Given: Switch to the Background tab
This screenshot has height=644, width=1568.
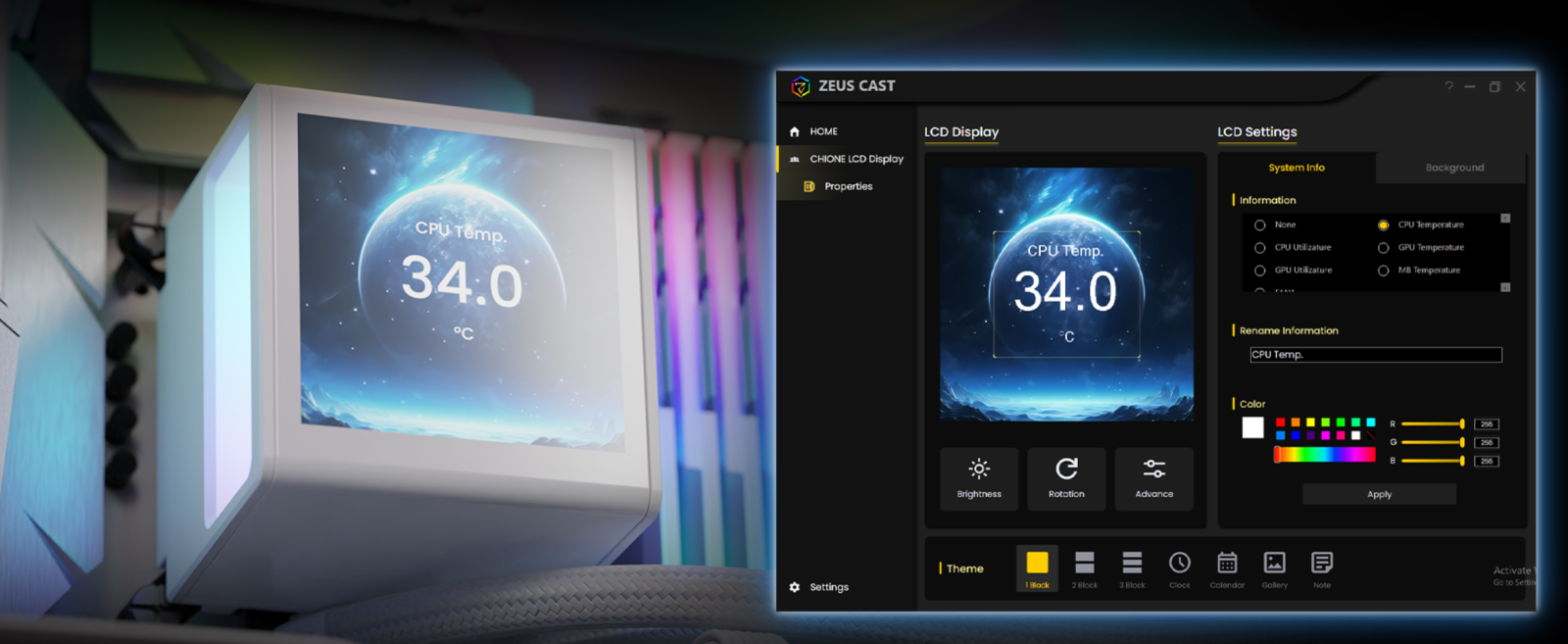Looking at the screenshot, I should [1454, 168].
